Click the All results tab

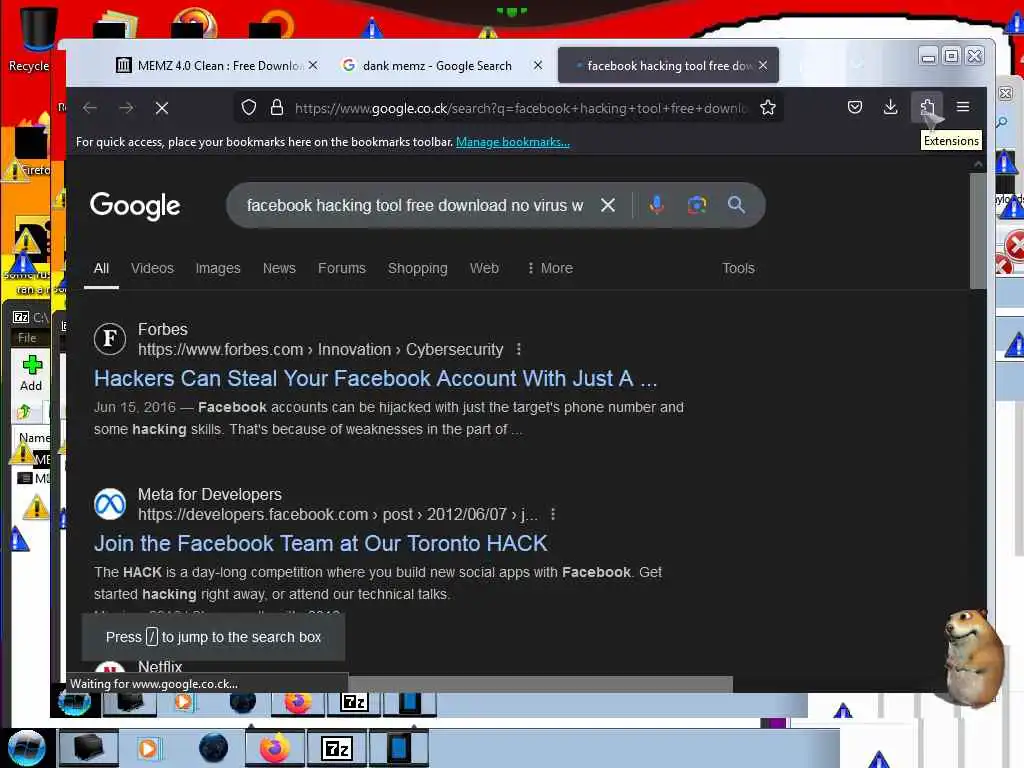point(101,268)
